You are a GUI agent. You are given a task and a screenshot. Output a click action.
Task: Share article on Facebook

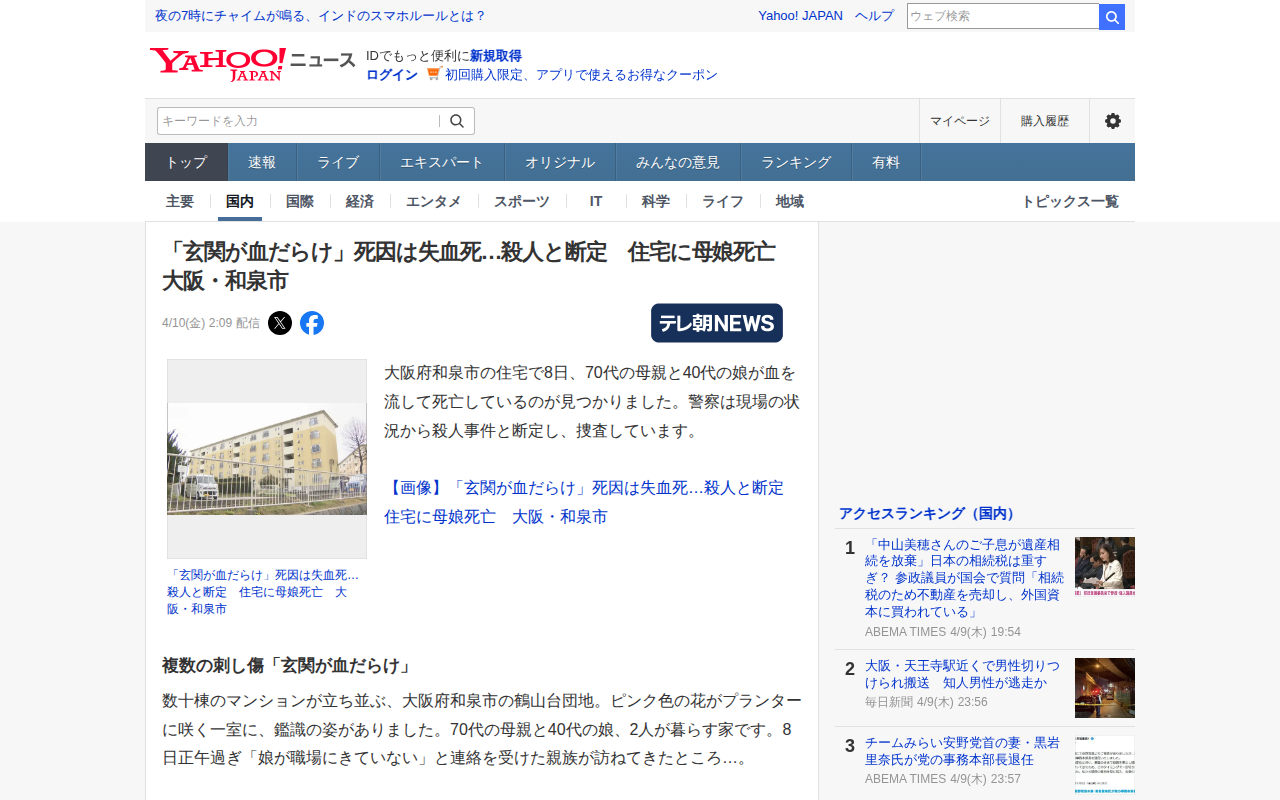tap(312, 323)
